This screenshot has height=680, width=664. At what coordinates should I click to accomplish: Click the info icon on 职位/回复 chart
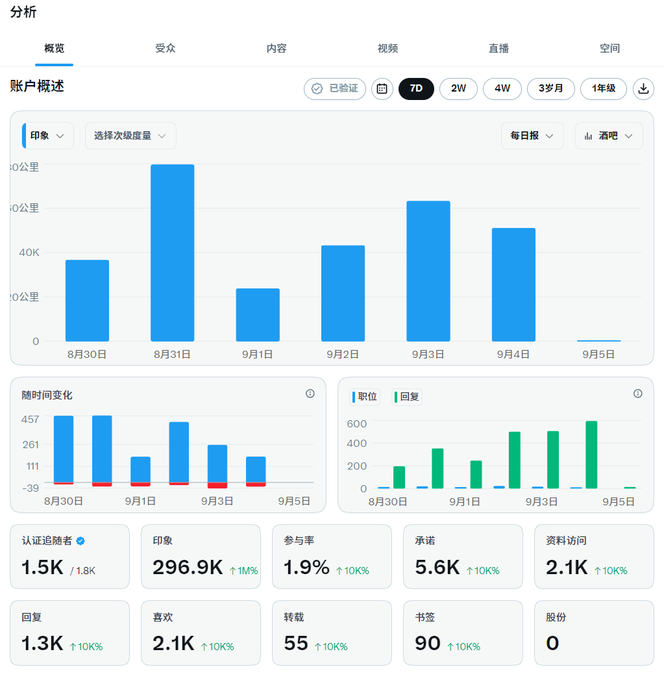[x=638, y=394]
